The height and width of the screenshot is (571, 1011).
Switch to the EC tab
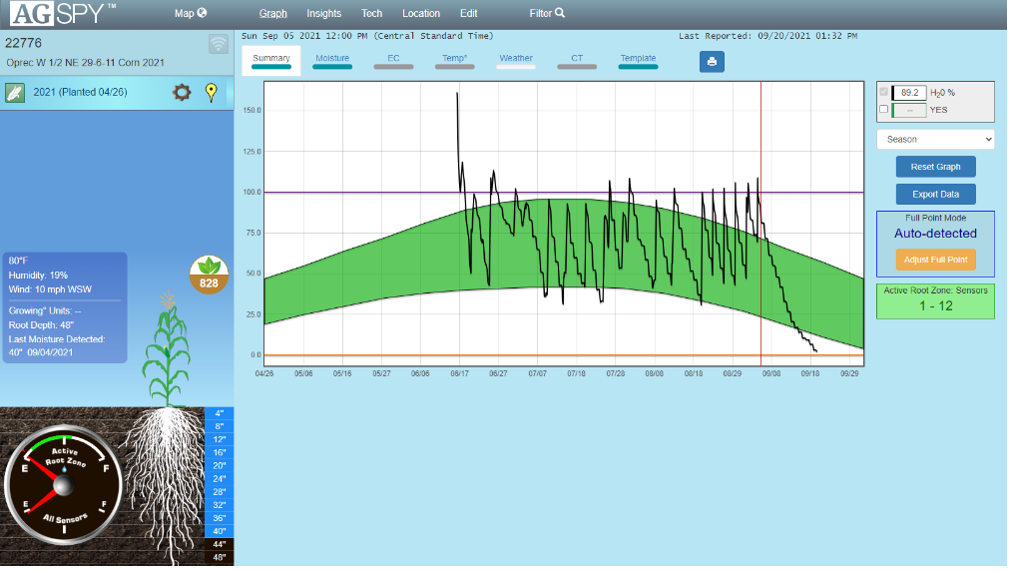coord(395,61)
